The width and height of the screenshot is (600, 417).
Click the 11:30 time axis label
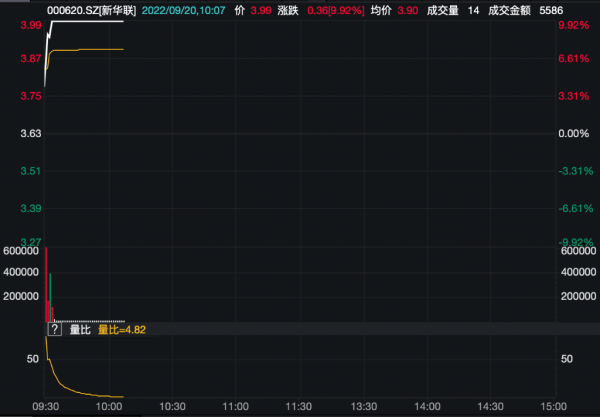(299, 406)
